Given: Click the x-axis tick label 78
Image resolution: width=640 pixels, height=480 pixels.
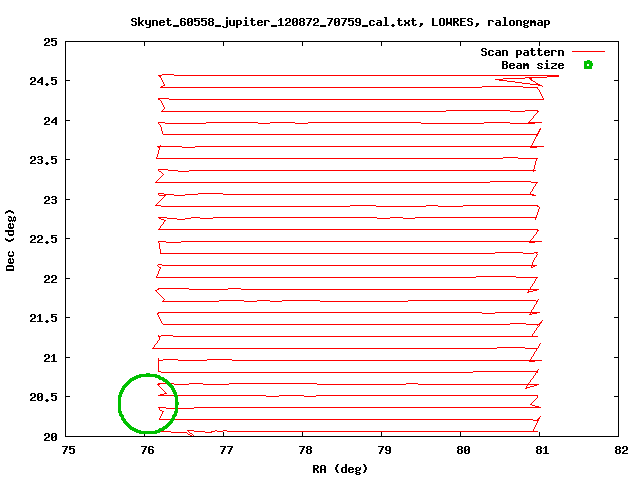Looking at the screenshot, I should point(305,450).
